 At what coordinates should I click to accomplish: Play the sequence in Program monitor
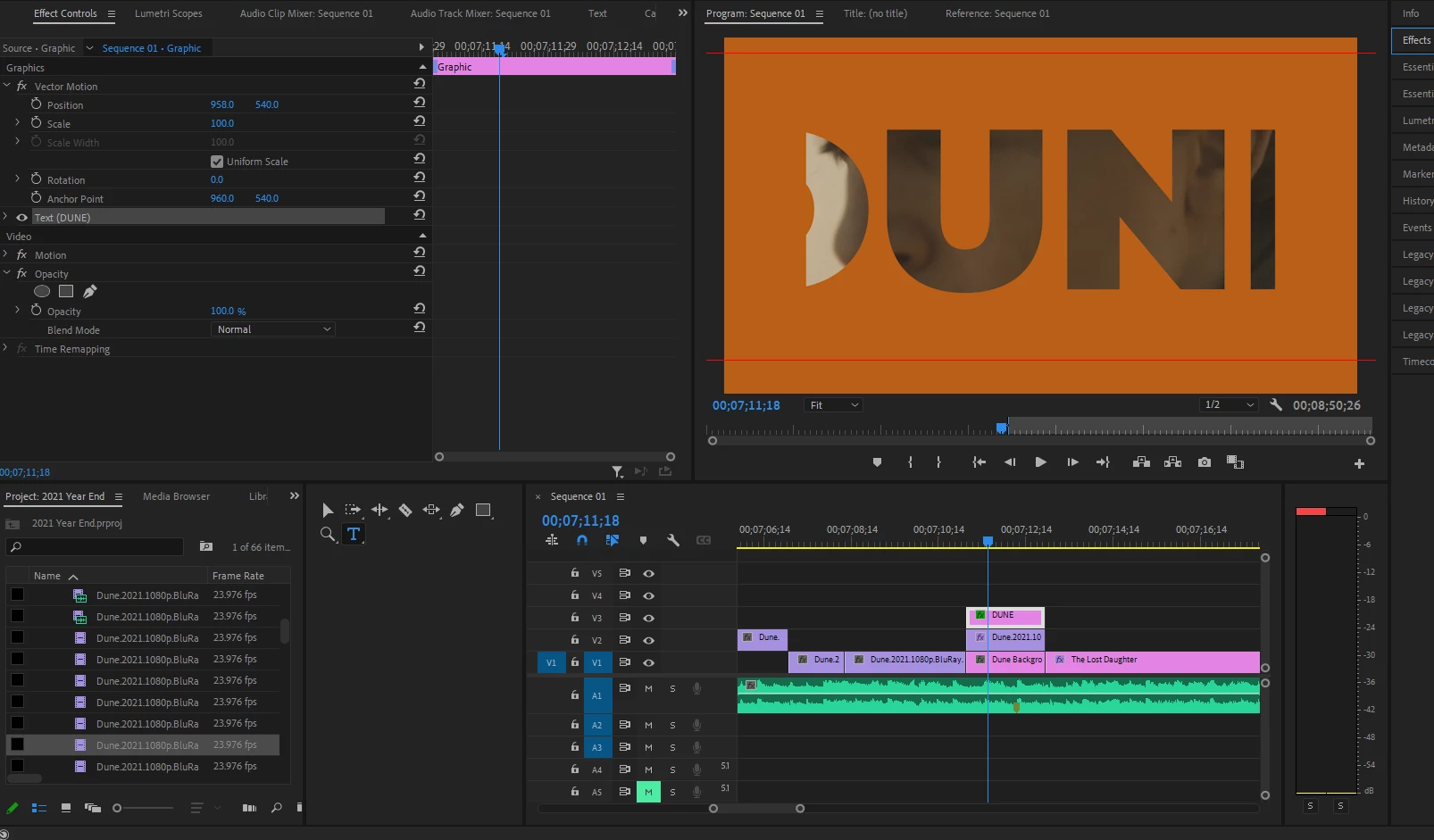click(x=1040, y=462)
